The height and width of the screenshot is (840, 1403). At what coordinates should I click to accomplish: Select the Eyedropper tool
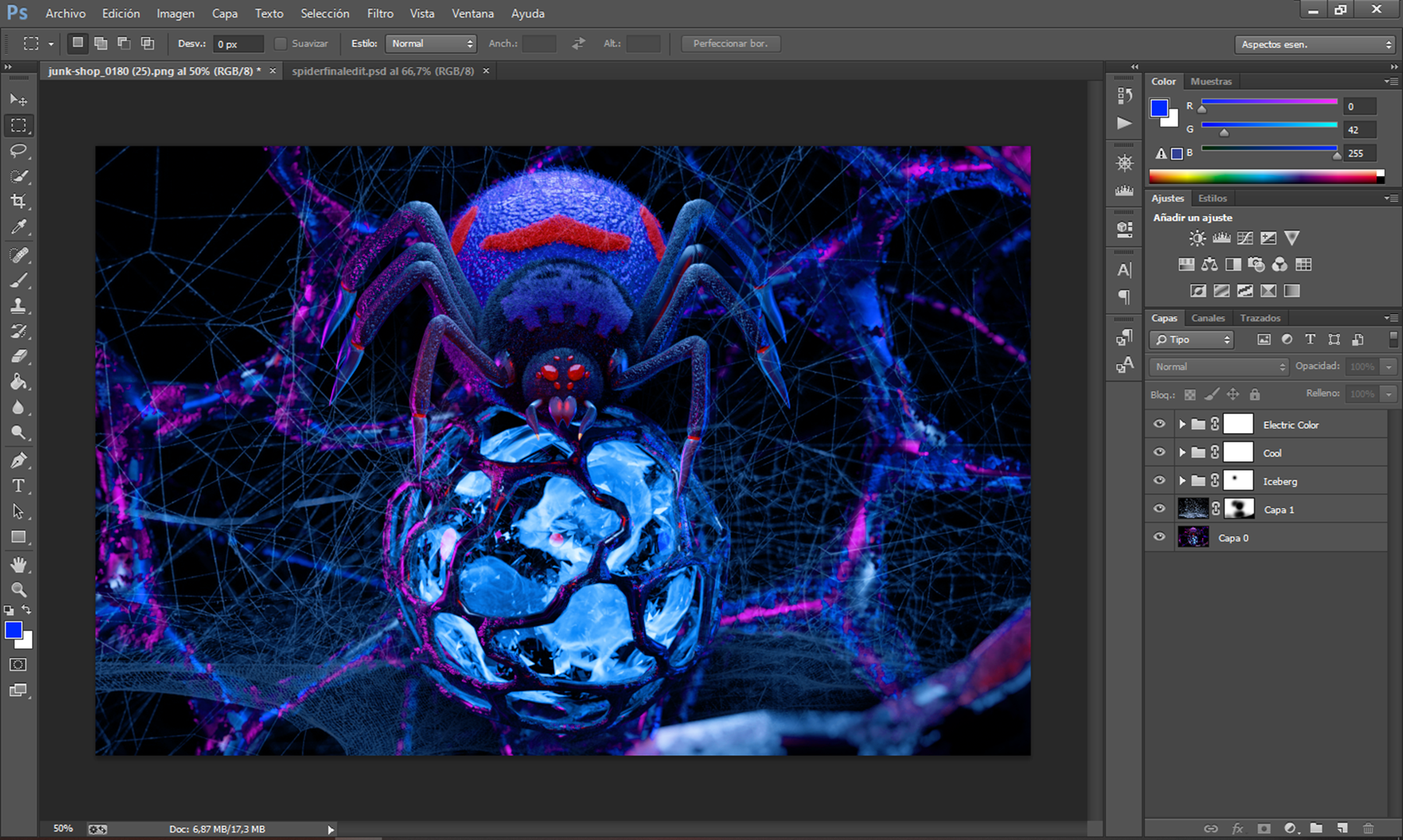pos(19,227)
